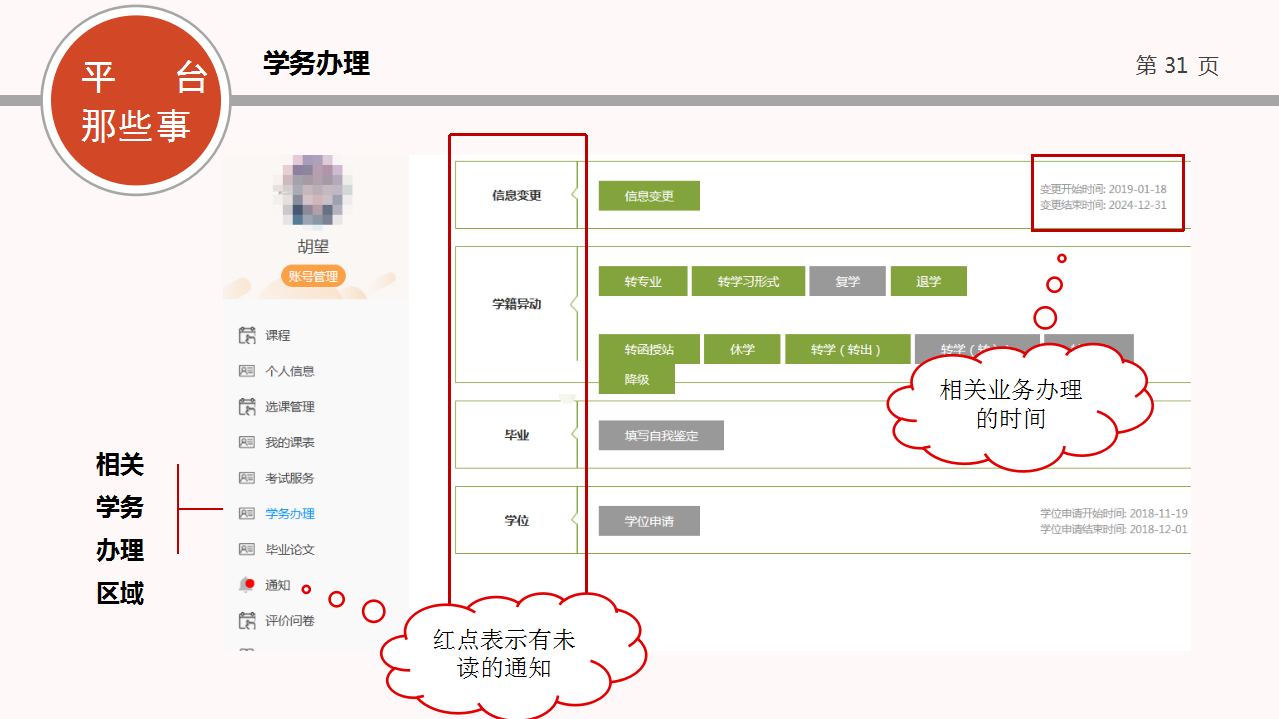Select the 休学 button
Image resolution: width=1279 pixels, height=719 pixels.
(x=742, y=349)
